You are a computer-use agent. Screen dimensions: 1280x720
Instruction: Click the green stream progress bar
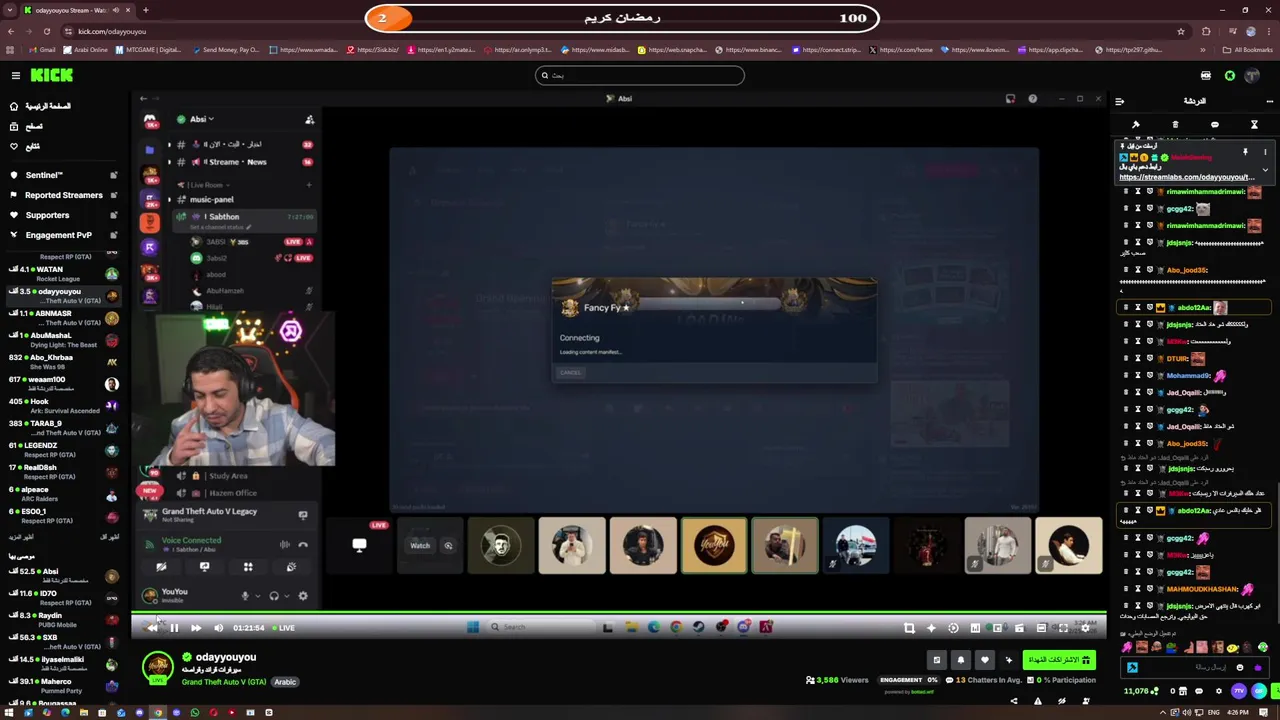(619, 613)
